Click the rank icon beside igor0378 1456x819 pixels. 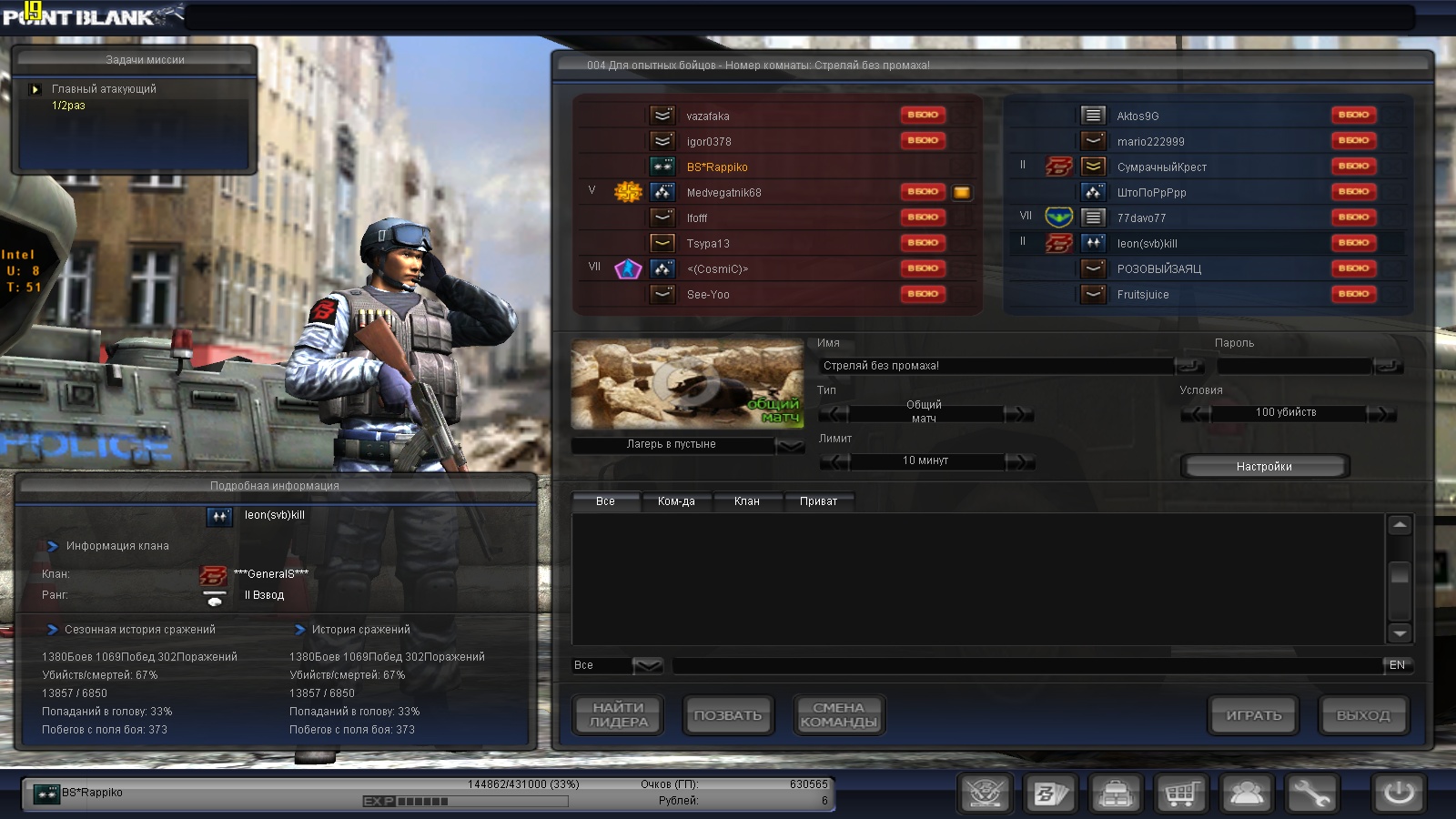(662, 141)
